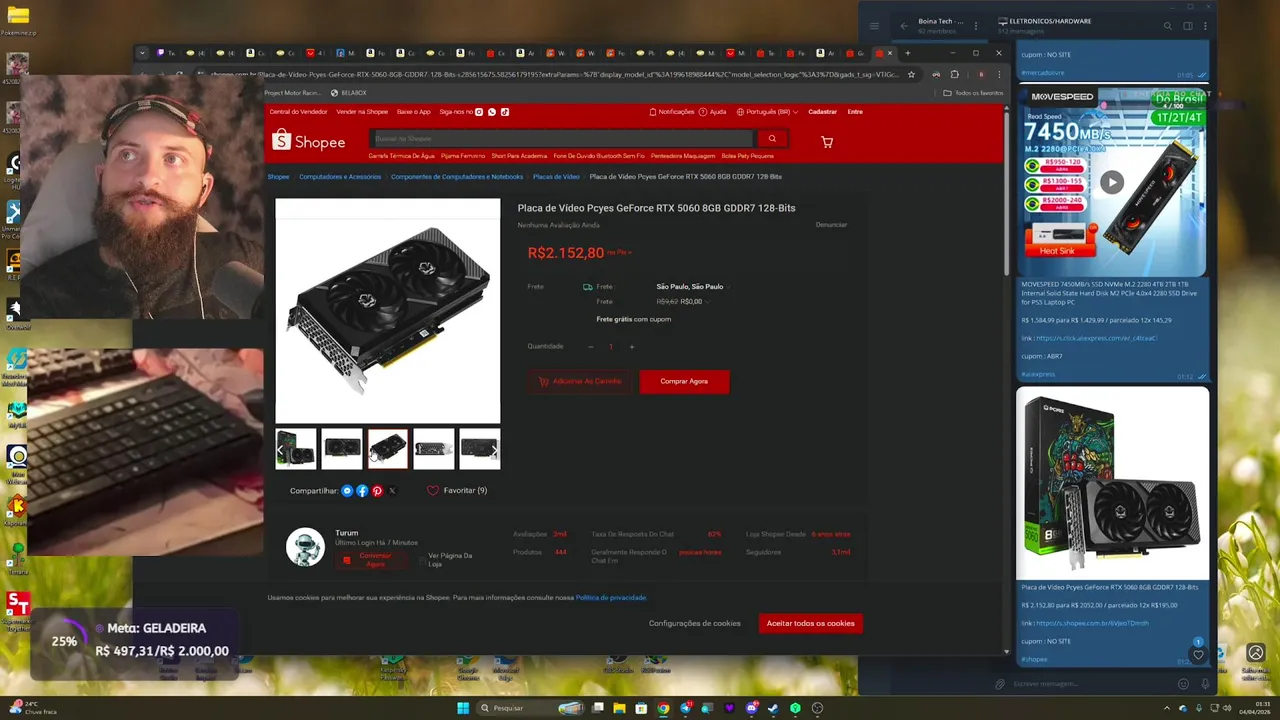
Task: Focus the Buscar na Shopee search field
Action: 562,139
